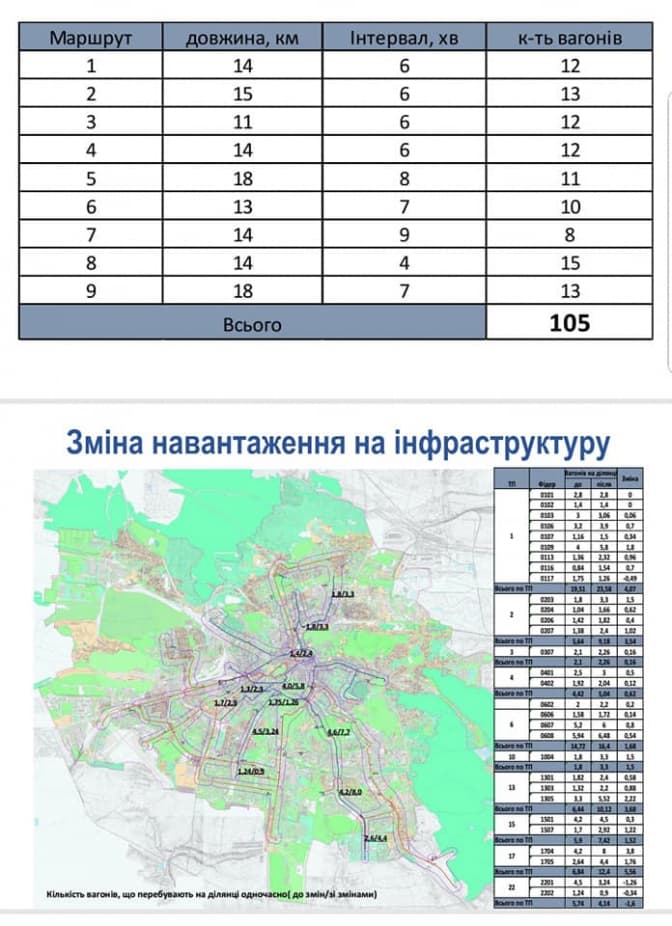The image size is (672, 926).
Task: Select the 'Всього' total row label
Action: [x=252, y=325]
